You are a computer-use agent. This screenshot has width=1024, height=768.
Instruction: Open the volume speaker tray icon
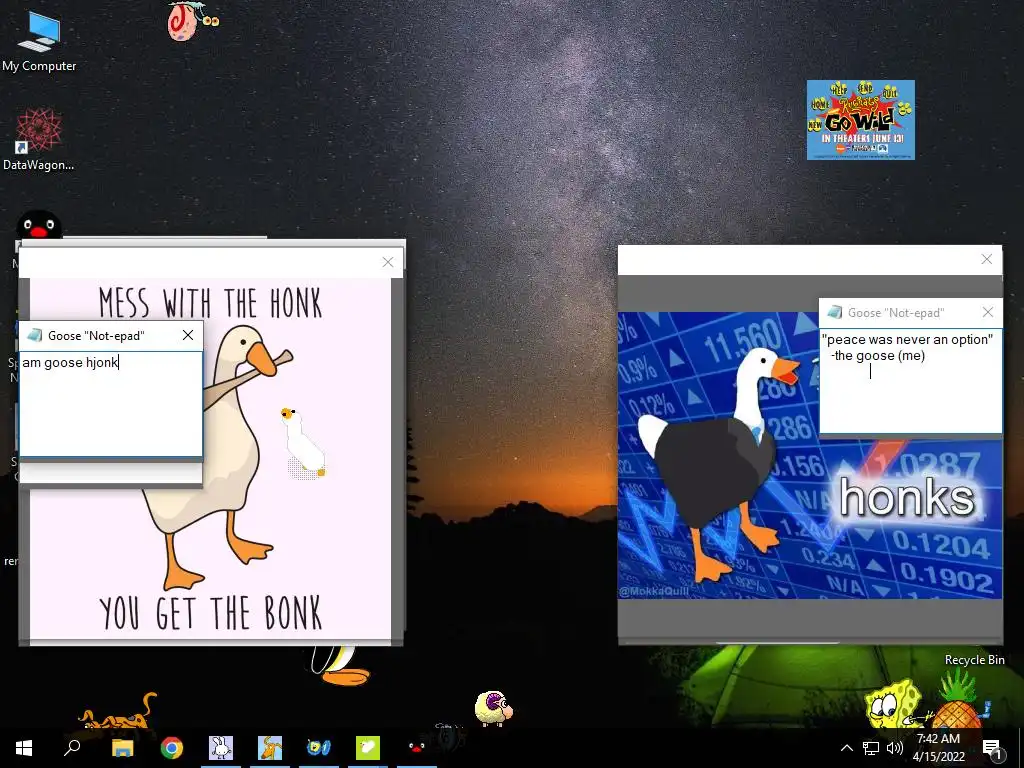(895, 748)
